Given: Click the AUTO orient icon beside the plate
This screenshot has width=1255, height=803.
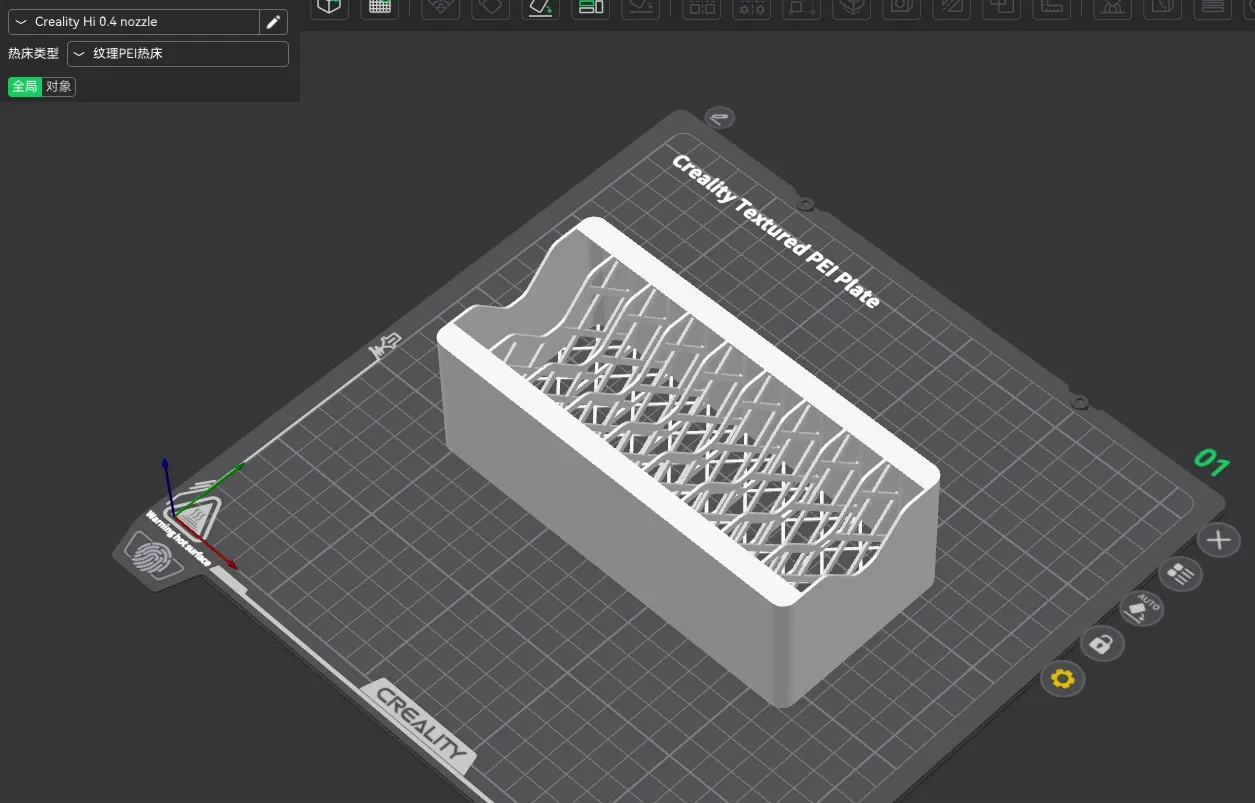Looking at the screenshot, I should (x=1141, y=607).
